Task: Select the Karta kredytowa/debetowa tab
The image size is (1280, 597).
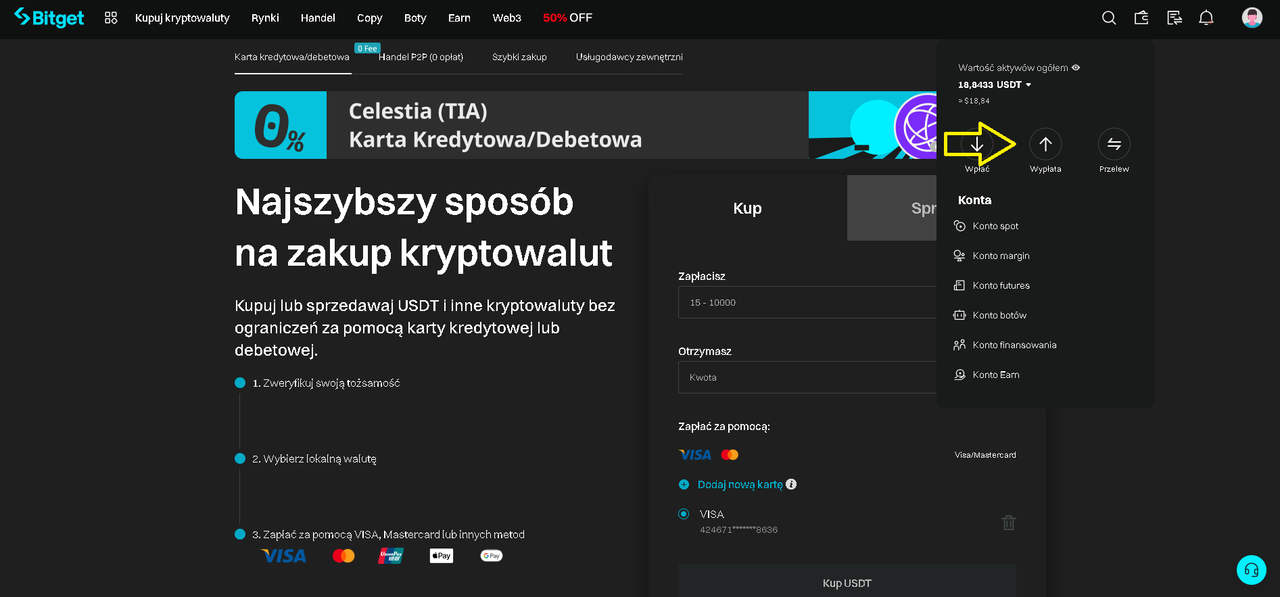Action: tap(292, 57)
